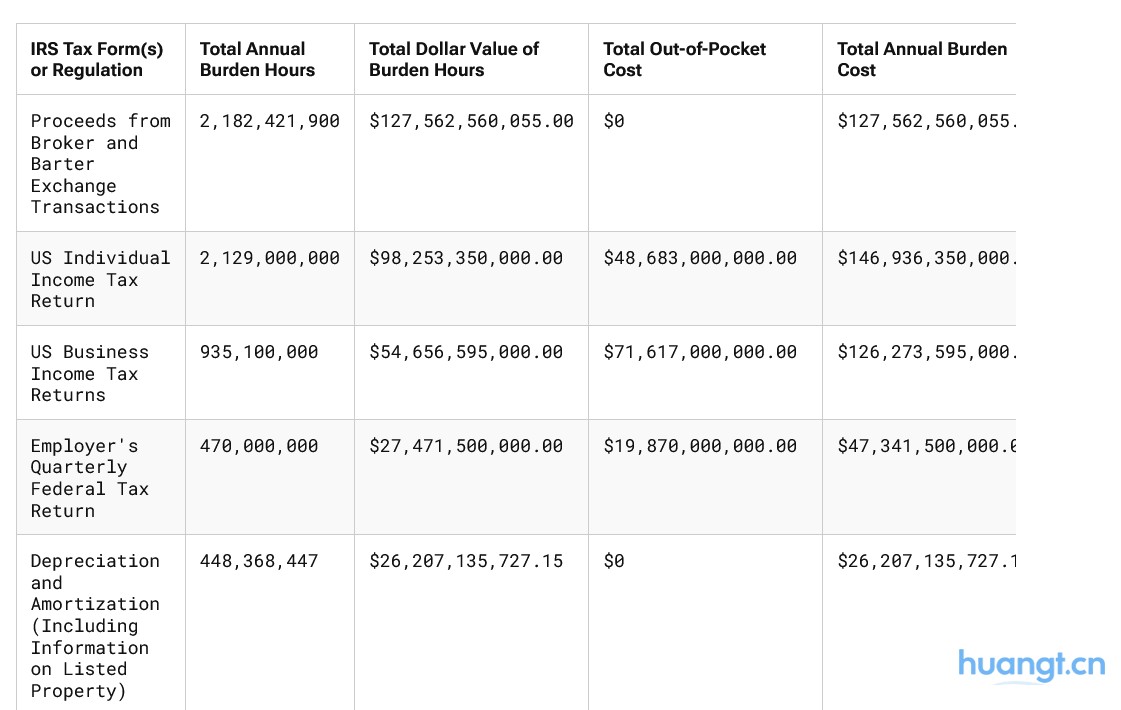
Task: Click the 'Total Annual Burden Cost' header
Action: coord(920,59)
